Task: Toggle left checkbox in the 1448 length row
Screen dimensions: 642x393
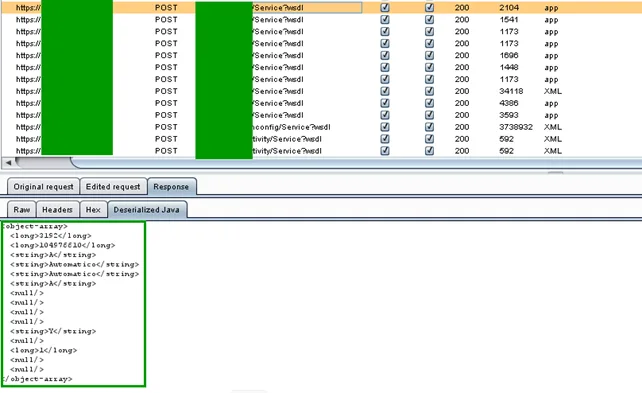Action: click(385, 67)
